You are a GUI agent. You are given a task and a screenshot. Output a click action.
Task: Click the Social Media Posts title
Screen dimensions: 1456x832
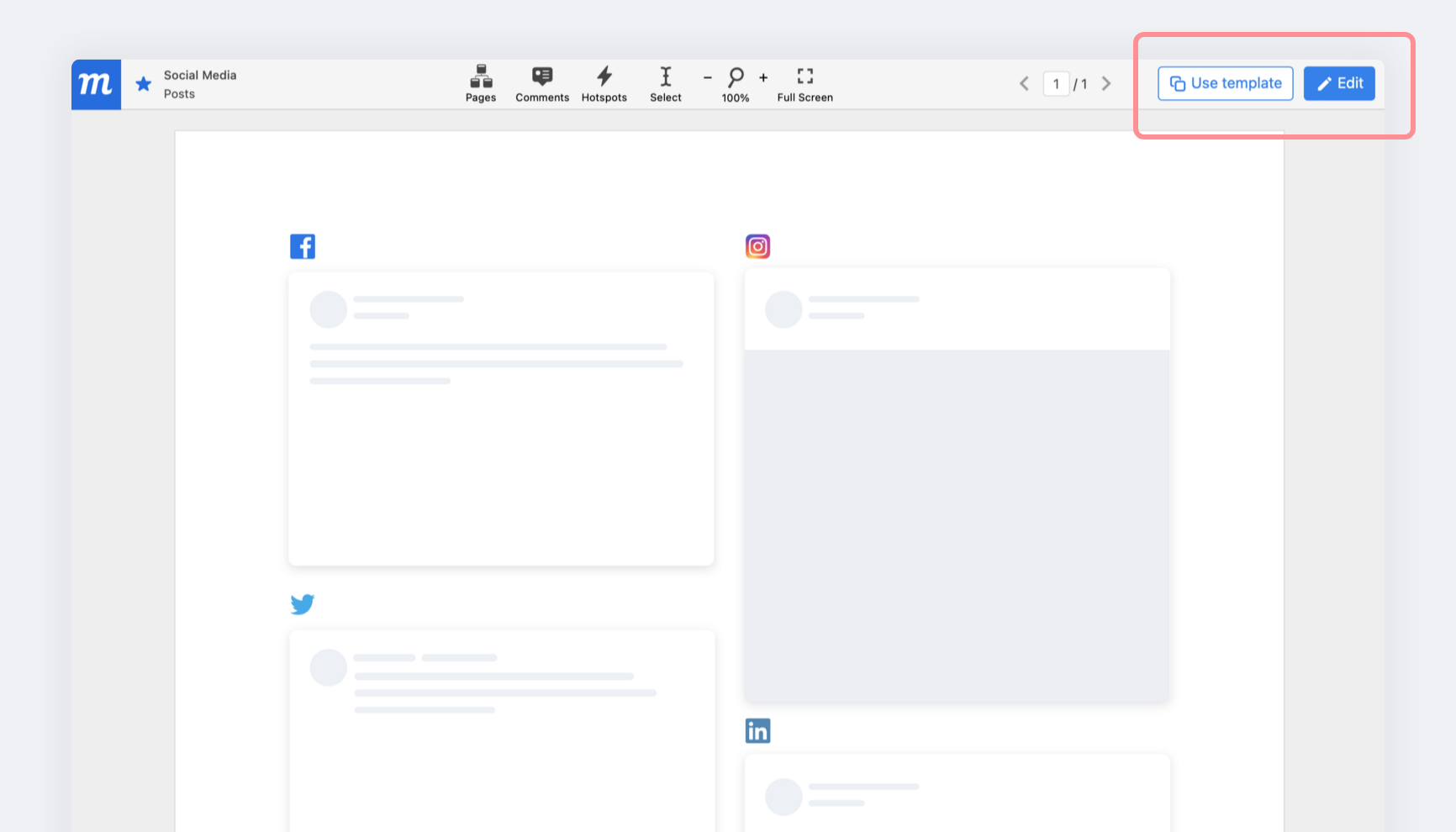click(x=199, y=84)
